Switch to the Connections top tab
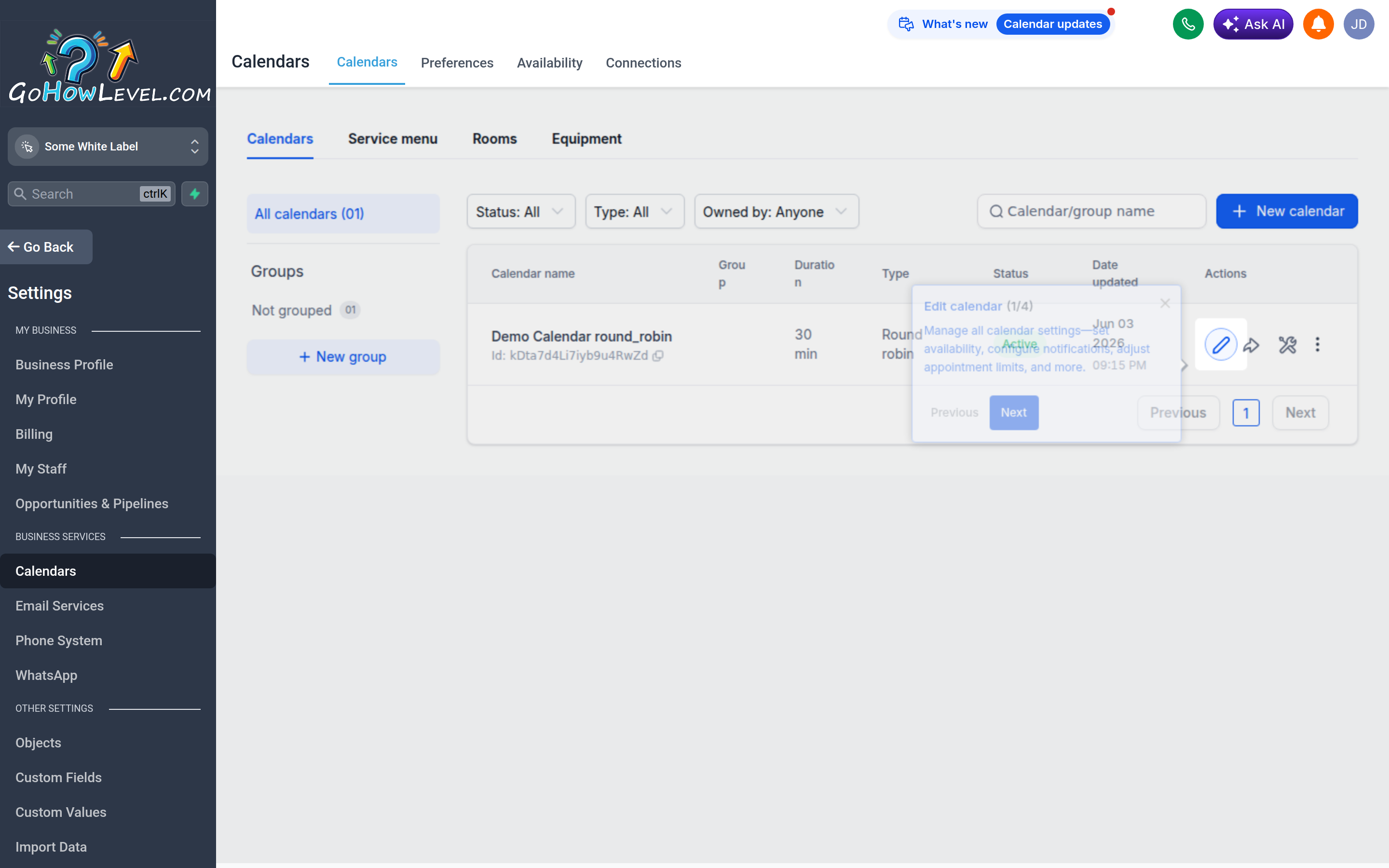The width and height of the screenshot is (1389, 868). 643,63
